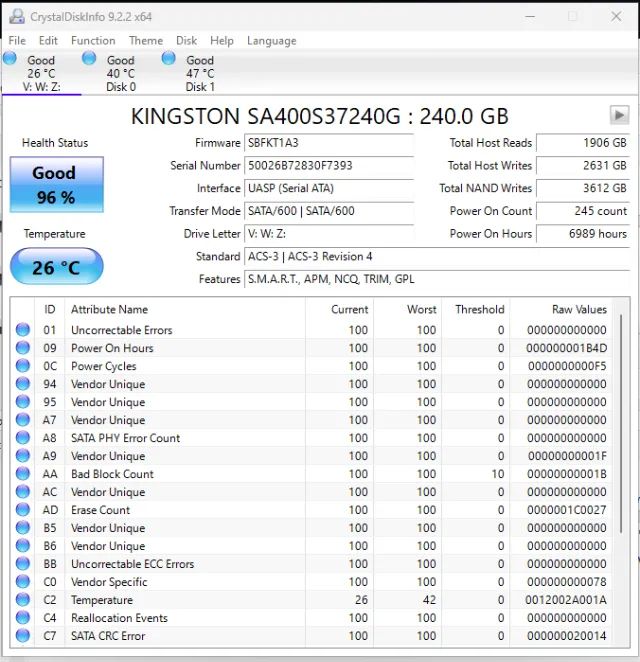
Task: Open the File menu
Action: [17, 41]
